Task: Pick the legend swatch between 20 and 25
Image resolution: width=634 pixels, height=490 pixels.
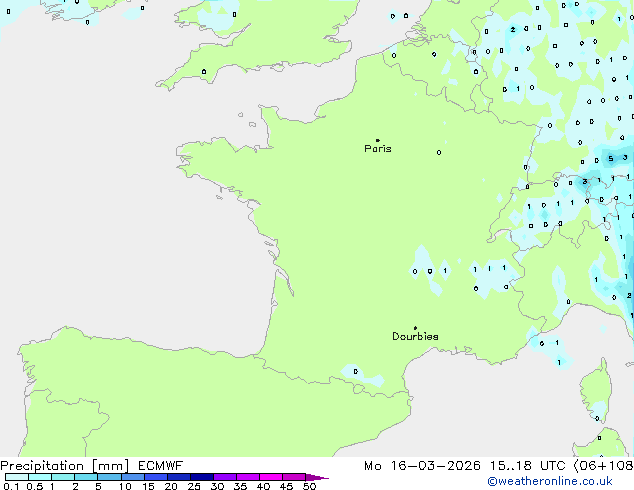Action: (178, 477)
